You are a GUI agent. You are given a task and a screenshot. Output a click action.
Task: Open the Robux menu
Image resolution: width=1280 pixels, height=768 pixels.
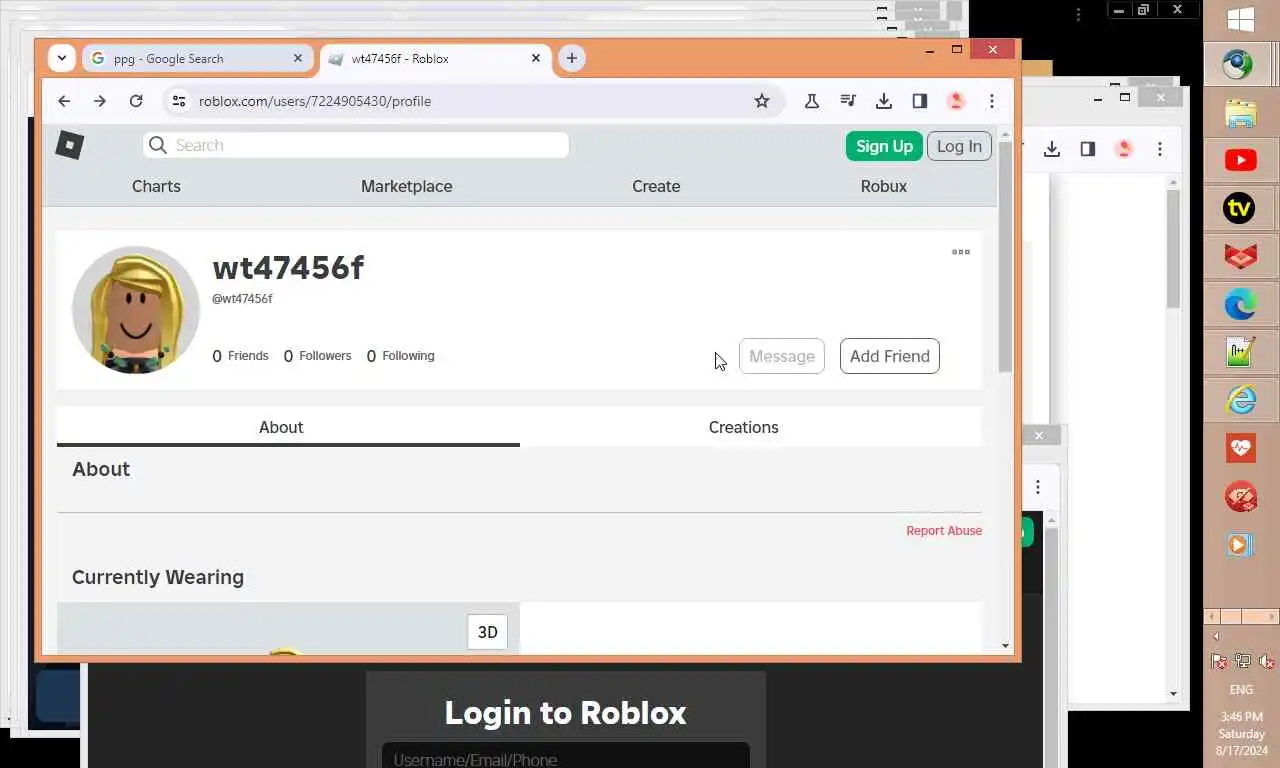pyautogui.click(x=884, y=186)
